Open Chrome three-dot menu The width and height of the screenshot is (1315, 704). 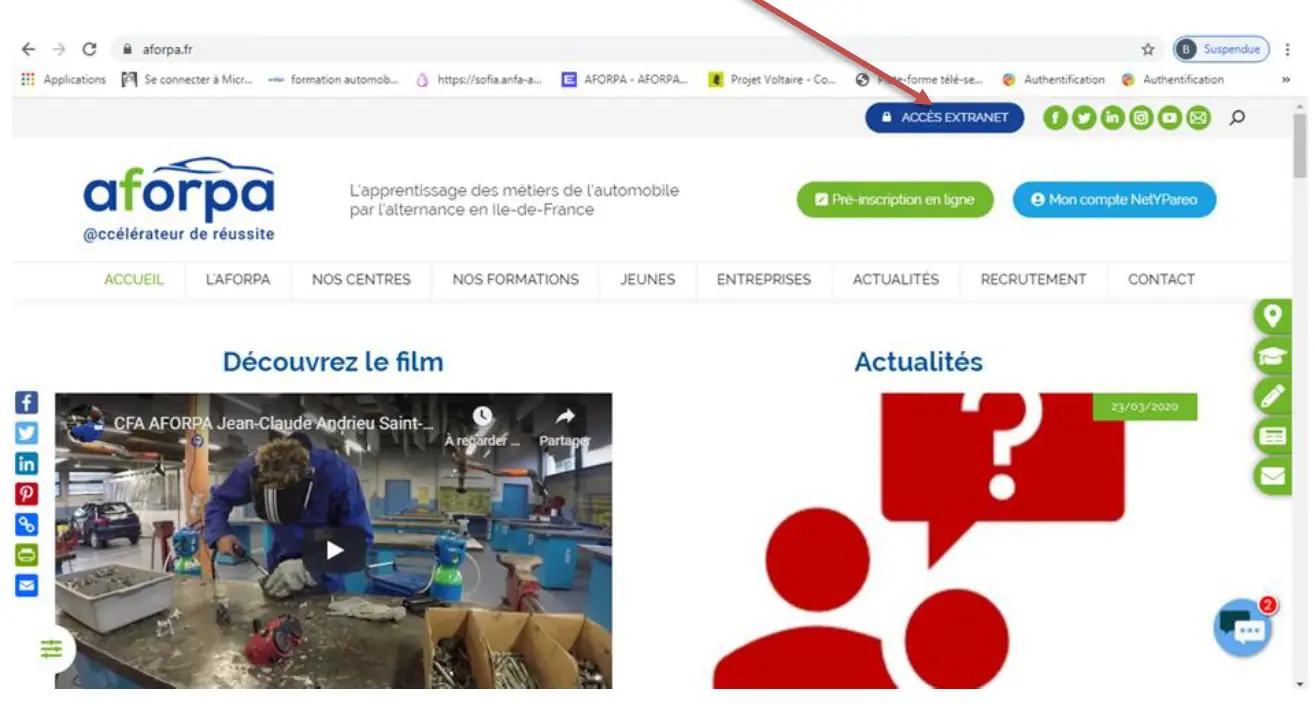tap(1288, 49)
